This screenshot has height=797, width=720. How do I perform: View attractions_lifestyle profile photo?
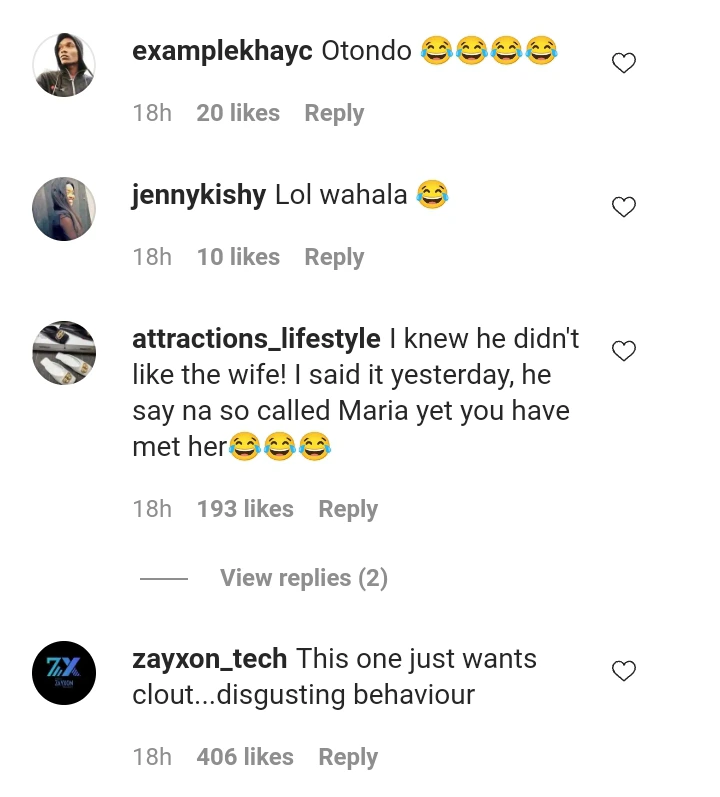click(x=64, y=353)
